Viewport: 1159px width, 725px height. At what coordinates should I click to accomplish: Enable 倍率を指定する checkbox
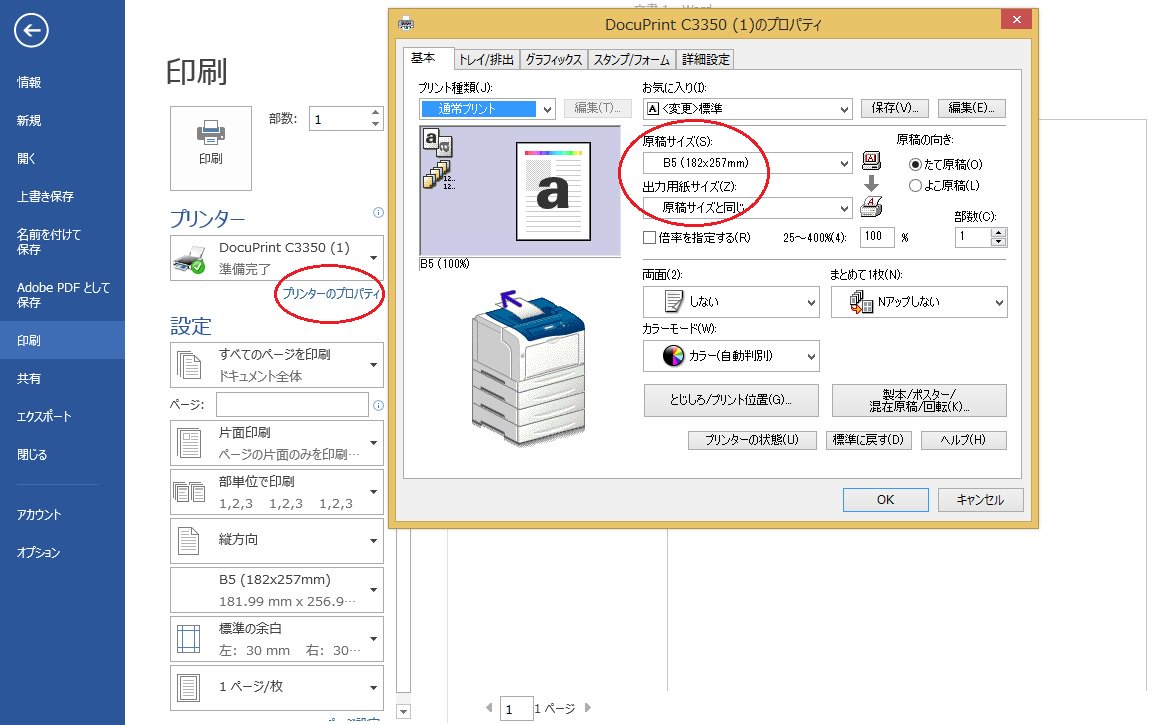(650, 238)
